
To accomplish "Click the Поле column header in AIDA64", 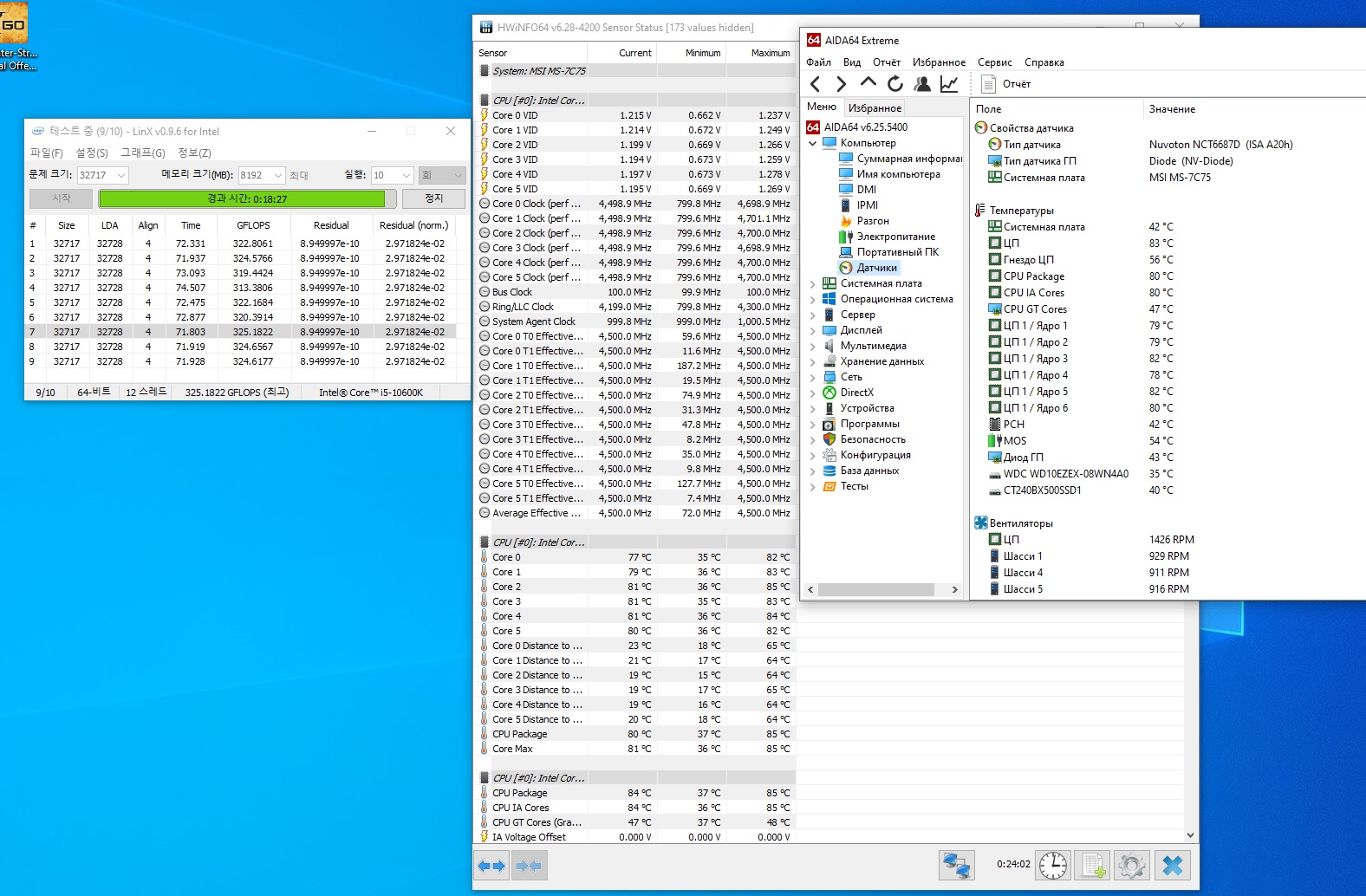I will [1056, 109].
